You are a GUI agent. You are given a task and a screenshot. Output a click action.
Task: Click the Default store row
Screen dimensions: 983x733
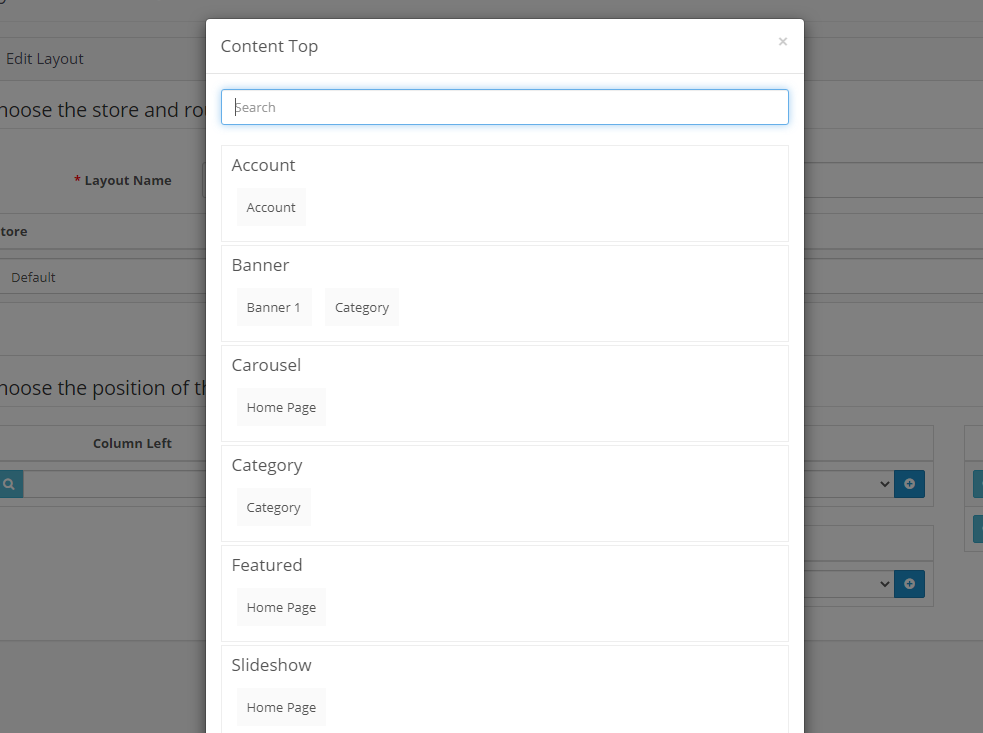[33, 277]
